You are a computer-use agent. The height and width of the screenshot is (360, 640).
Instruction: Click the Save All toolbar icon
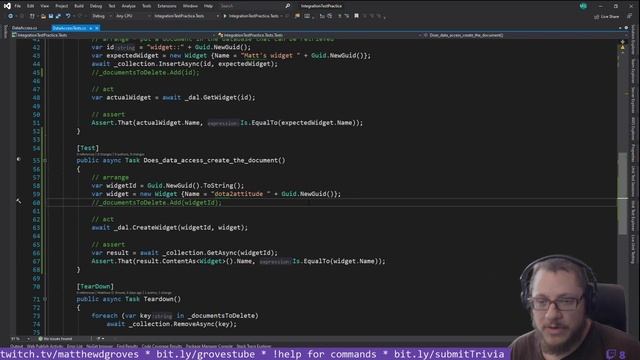click(x=58, y=16)
